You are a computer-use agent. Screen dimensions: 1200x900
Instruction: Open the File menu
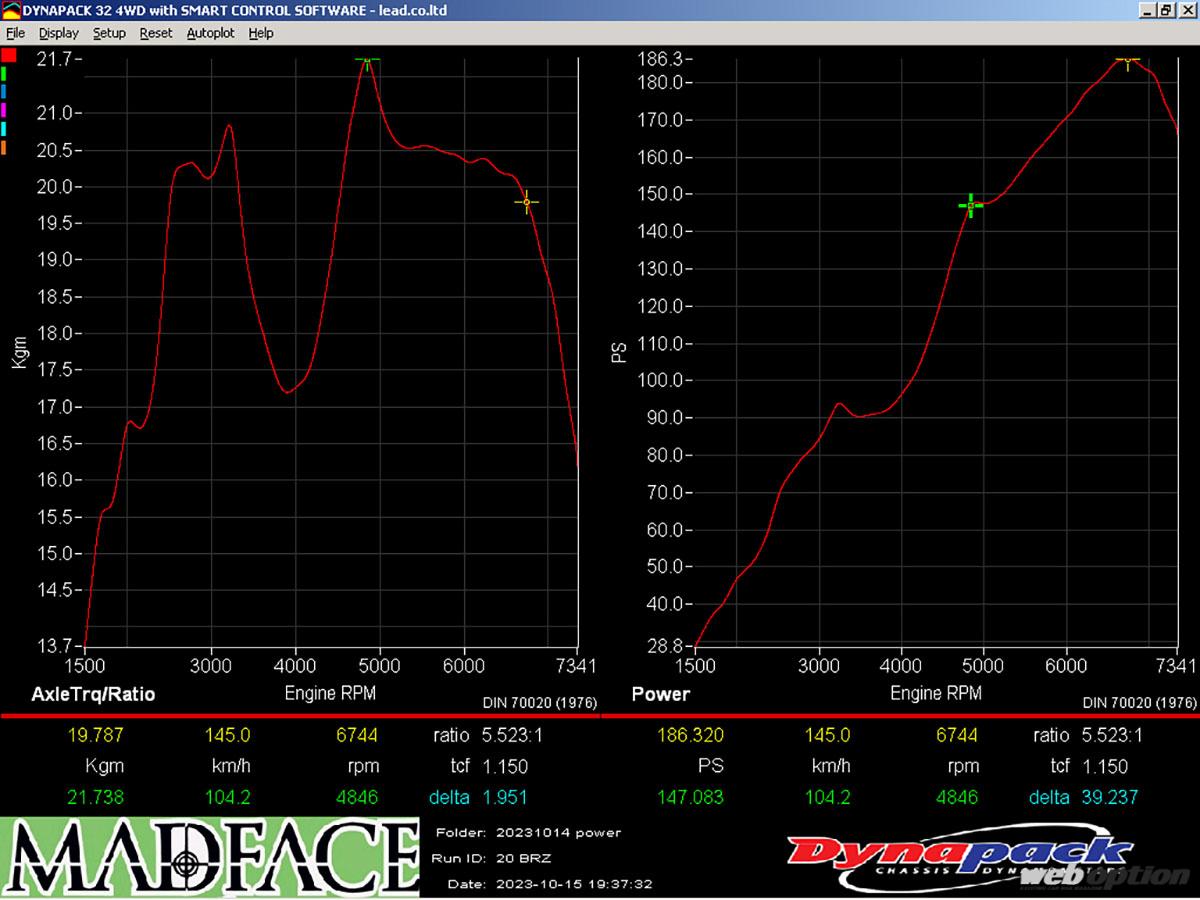tap(15, 33)
